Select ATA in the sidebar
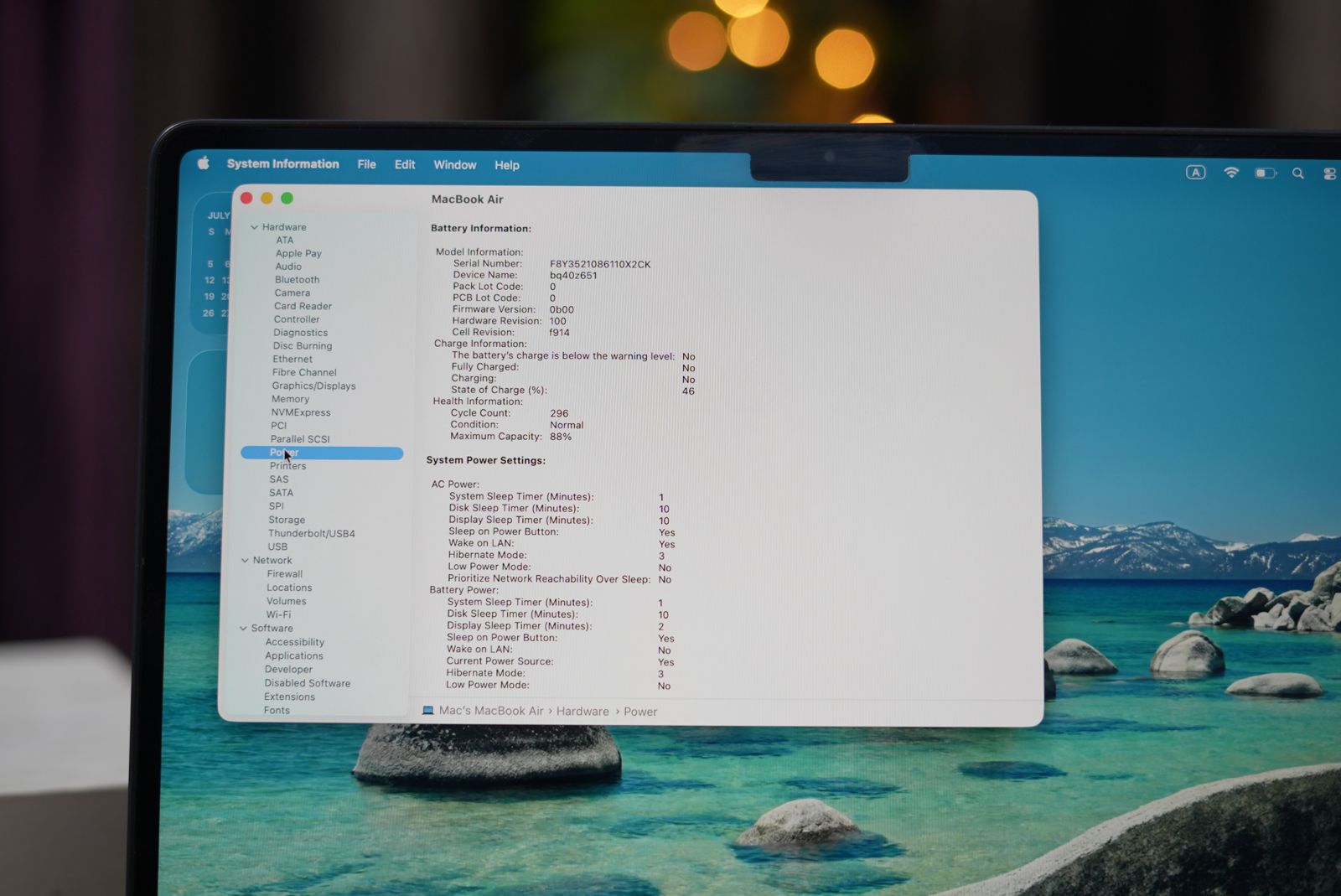This screenshot has width=1341, height=896. [285, 240]
